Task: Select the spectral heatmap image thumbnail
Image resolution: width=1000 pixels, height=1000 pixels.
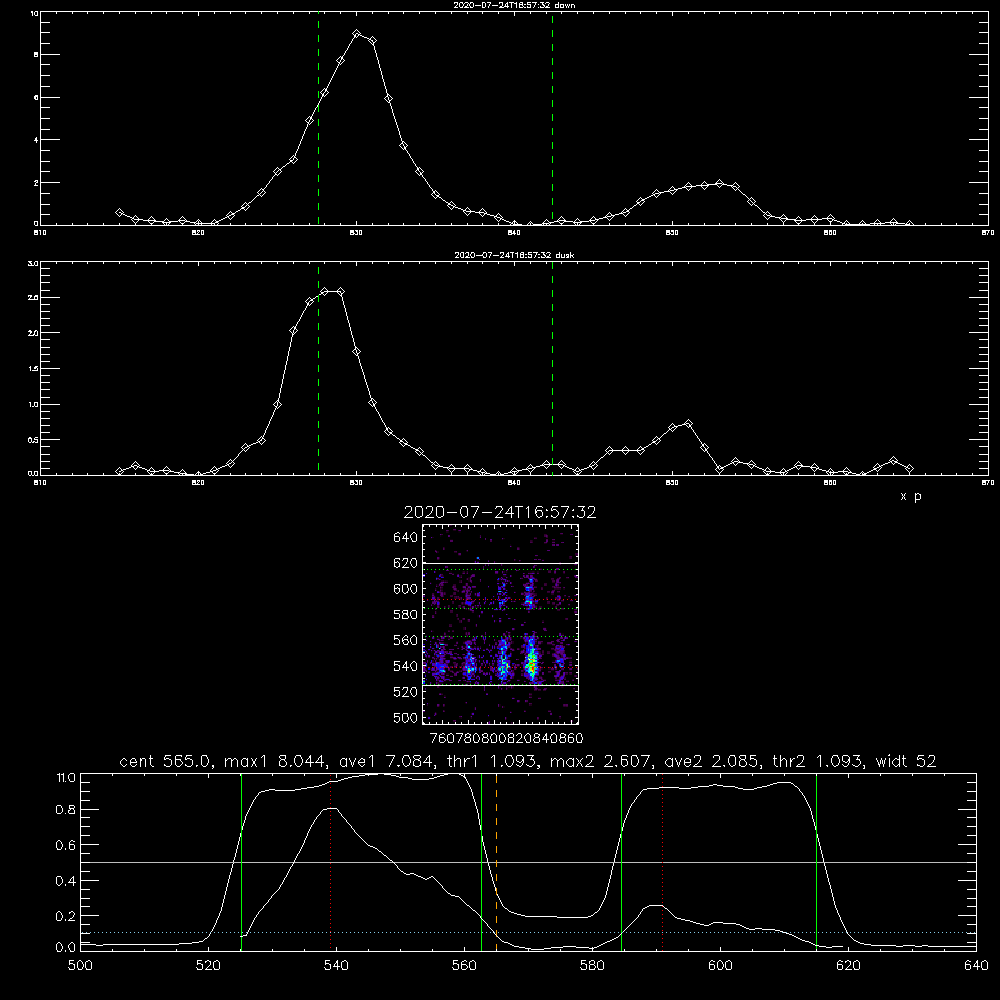Action: tap(500, 624)
